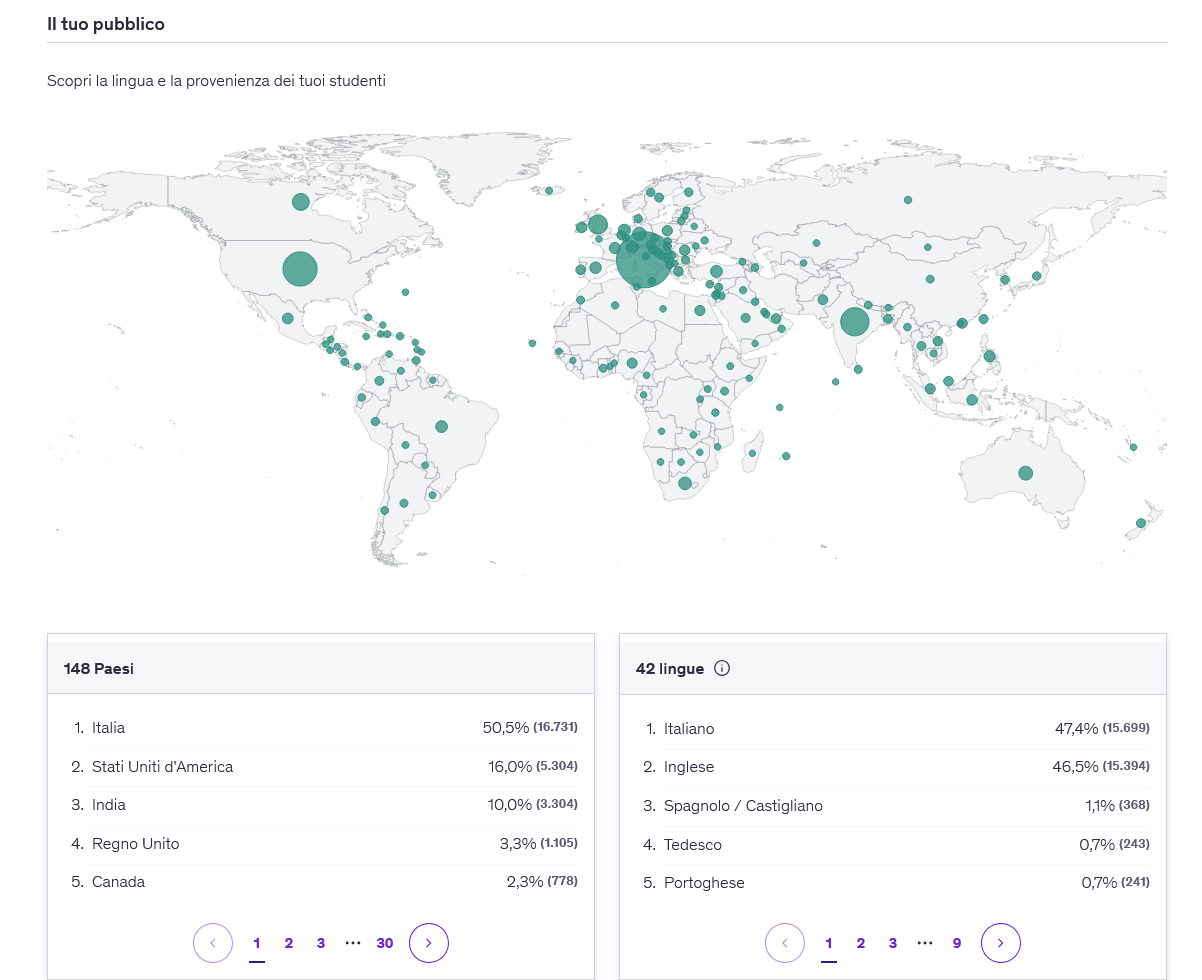Go to previous page of languages list

(x=785, y=942)
